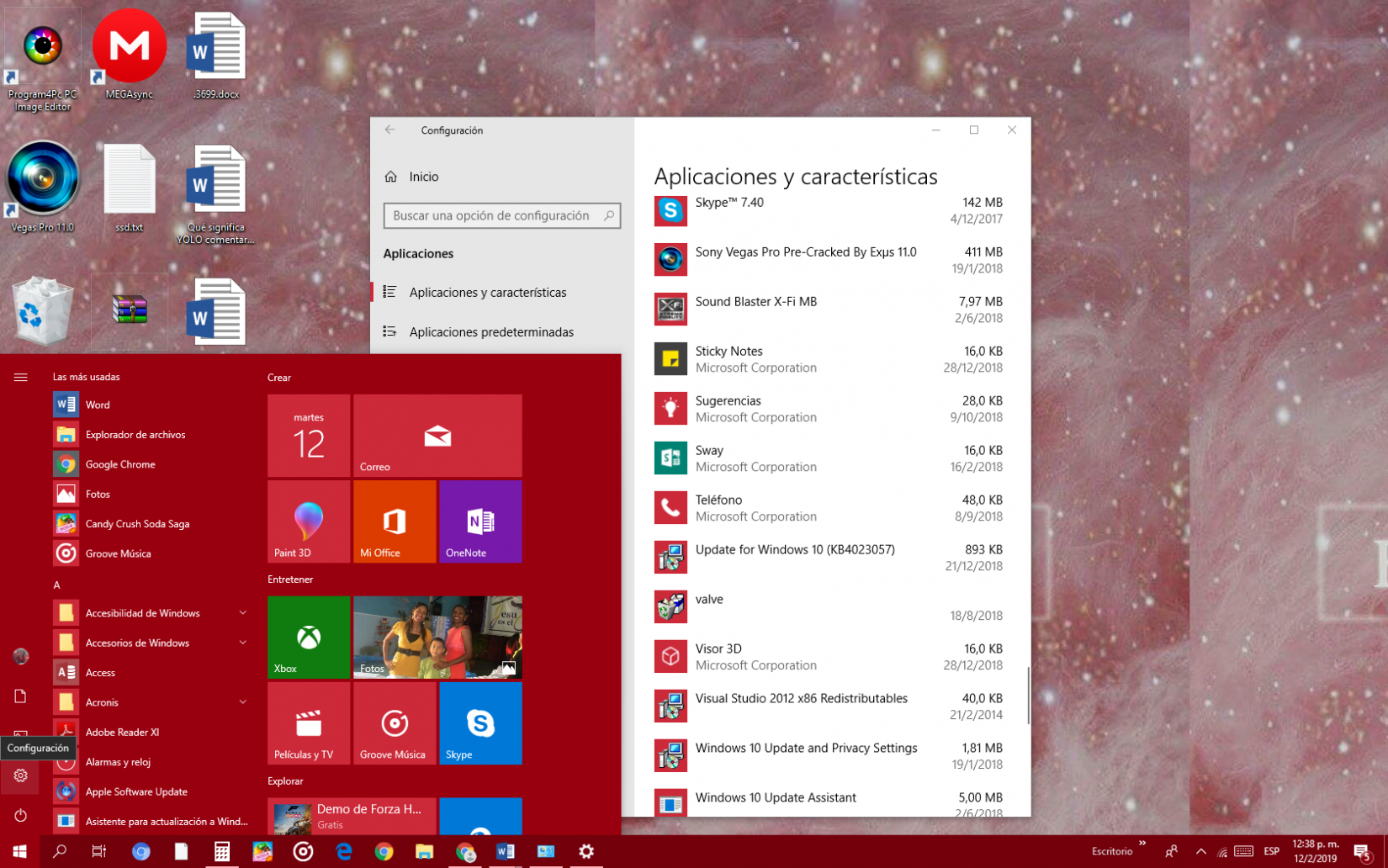Select Vegas Pro 11.0 desktop icon
This screenshot has height=868, width=1388.
pyautogui.click(x=42, y=188)
